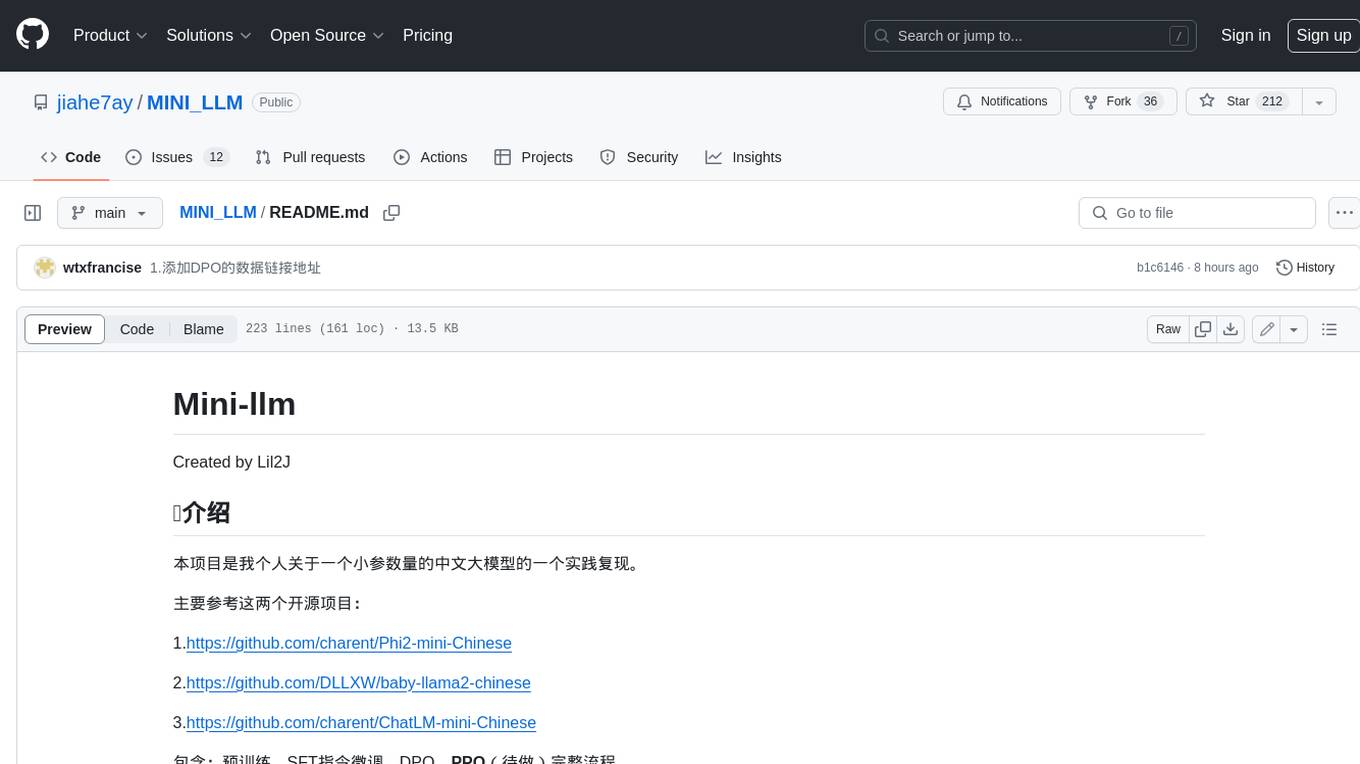Open the star lists dropdown arrow

(1318, 102)
